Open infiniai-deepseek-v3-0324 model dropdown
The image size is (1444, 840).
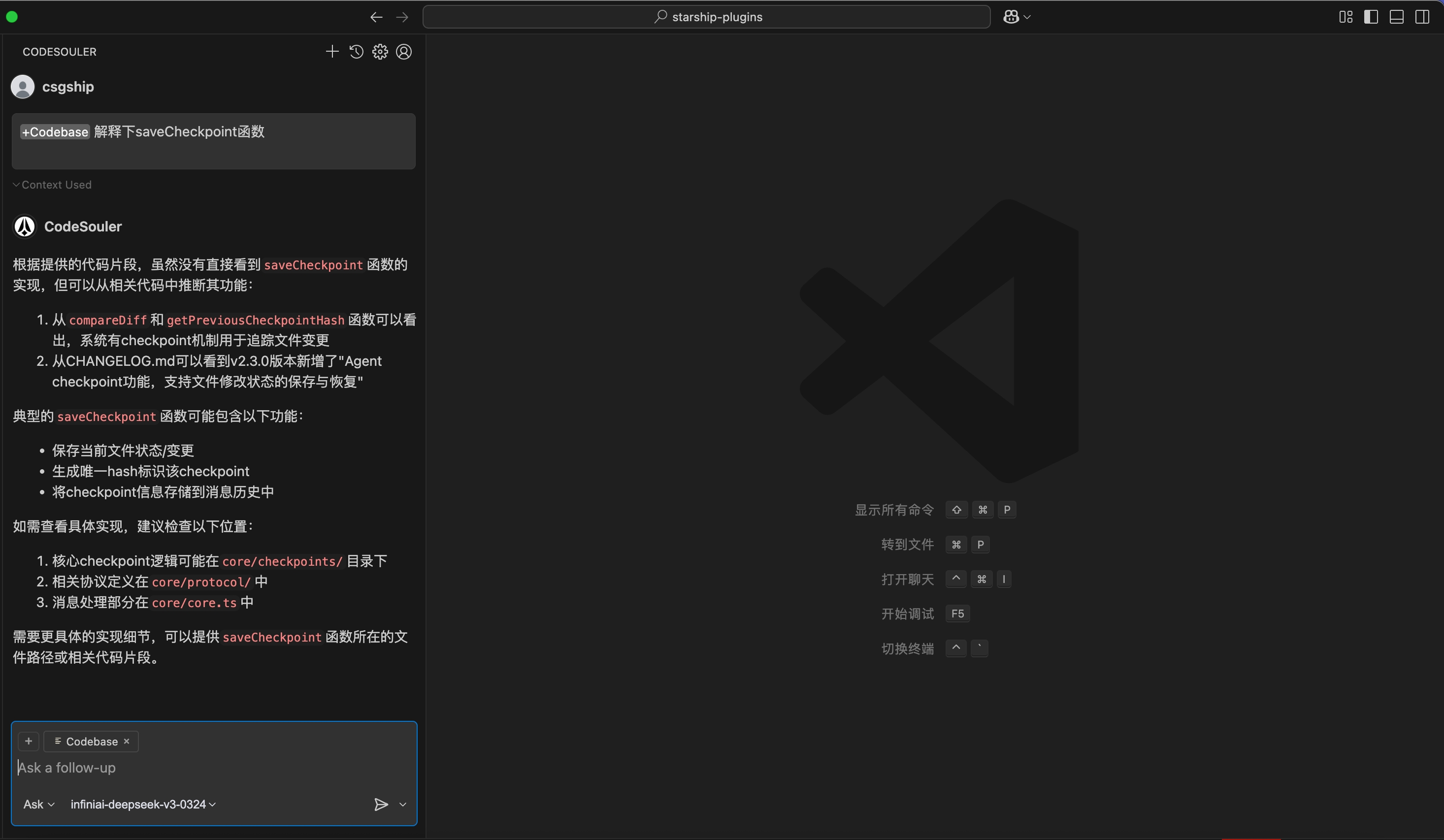[143, 805]
